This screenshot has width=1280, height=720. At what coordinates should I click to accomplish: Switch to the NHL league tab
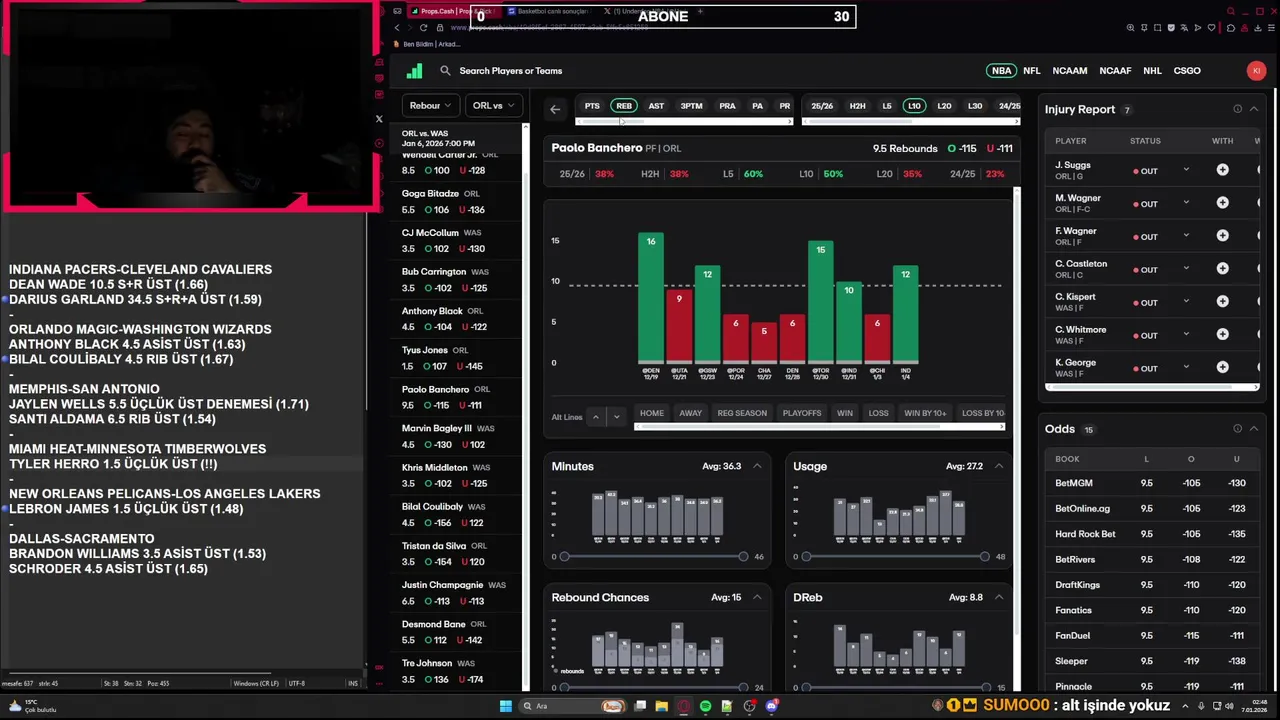tap(1152, 71)
